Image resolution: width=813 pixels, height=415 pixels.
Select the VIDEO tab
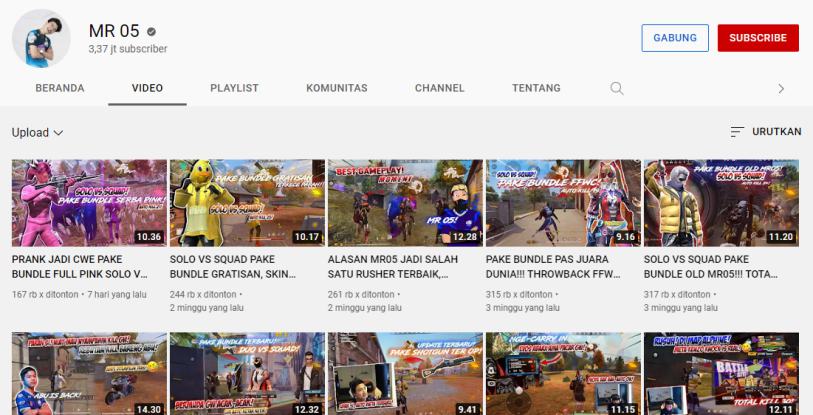pos(147,88)
